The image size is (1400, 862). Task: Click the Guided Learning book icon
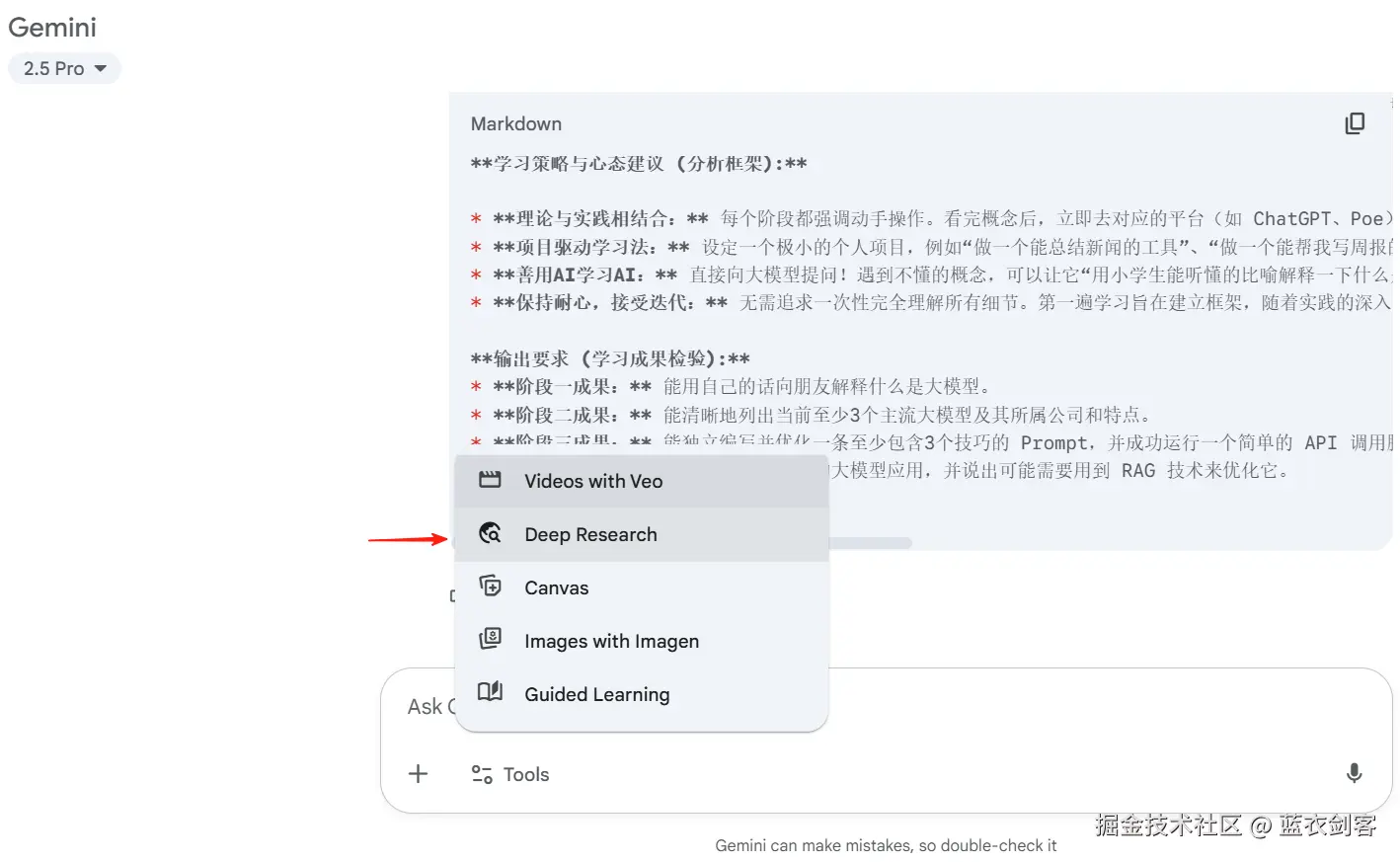click(x=490, y=692)
